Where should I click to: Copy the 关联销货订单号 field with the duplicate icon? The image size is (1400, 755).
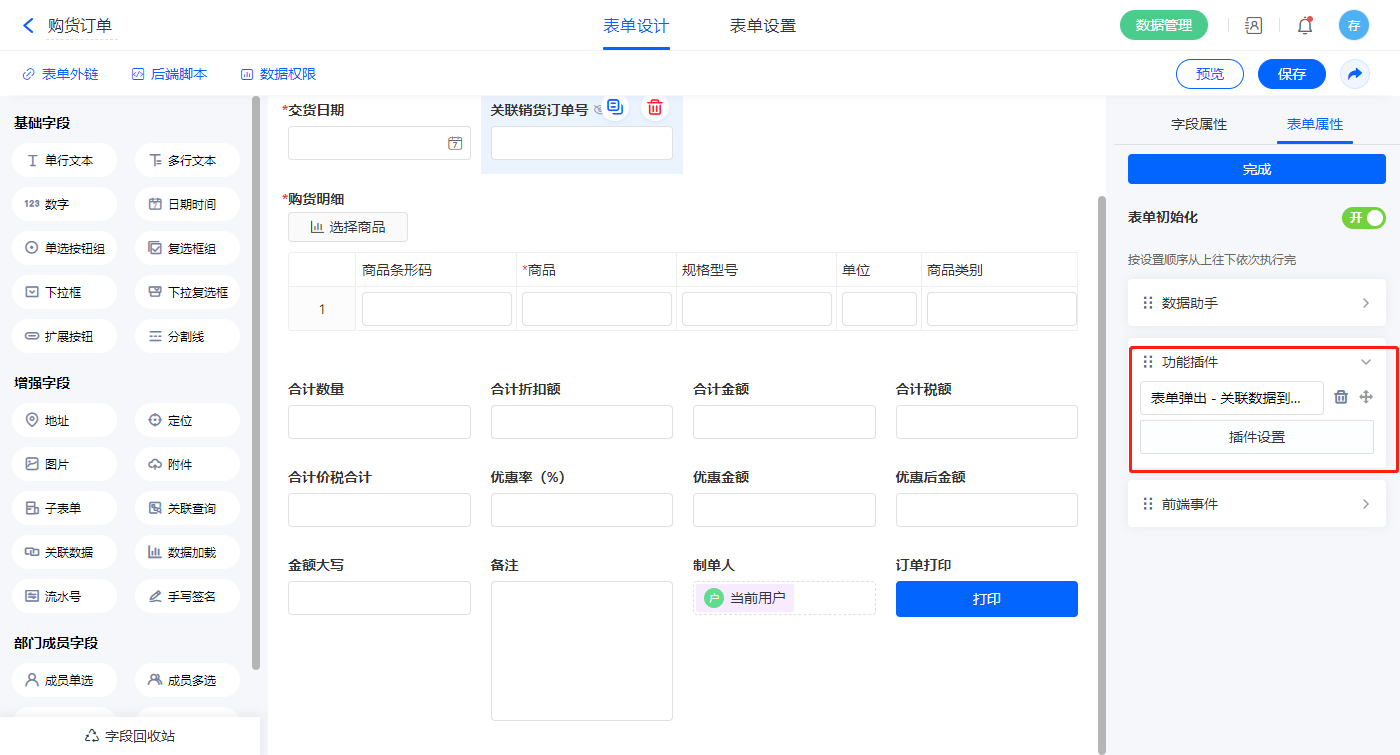[x=615, y=108]
